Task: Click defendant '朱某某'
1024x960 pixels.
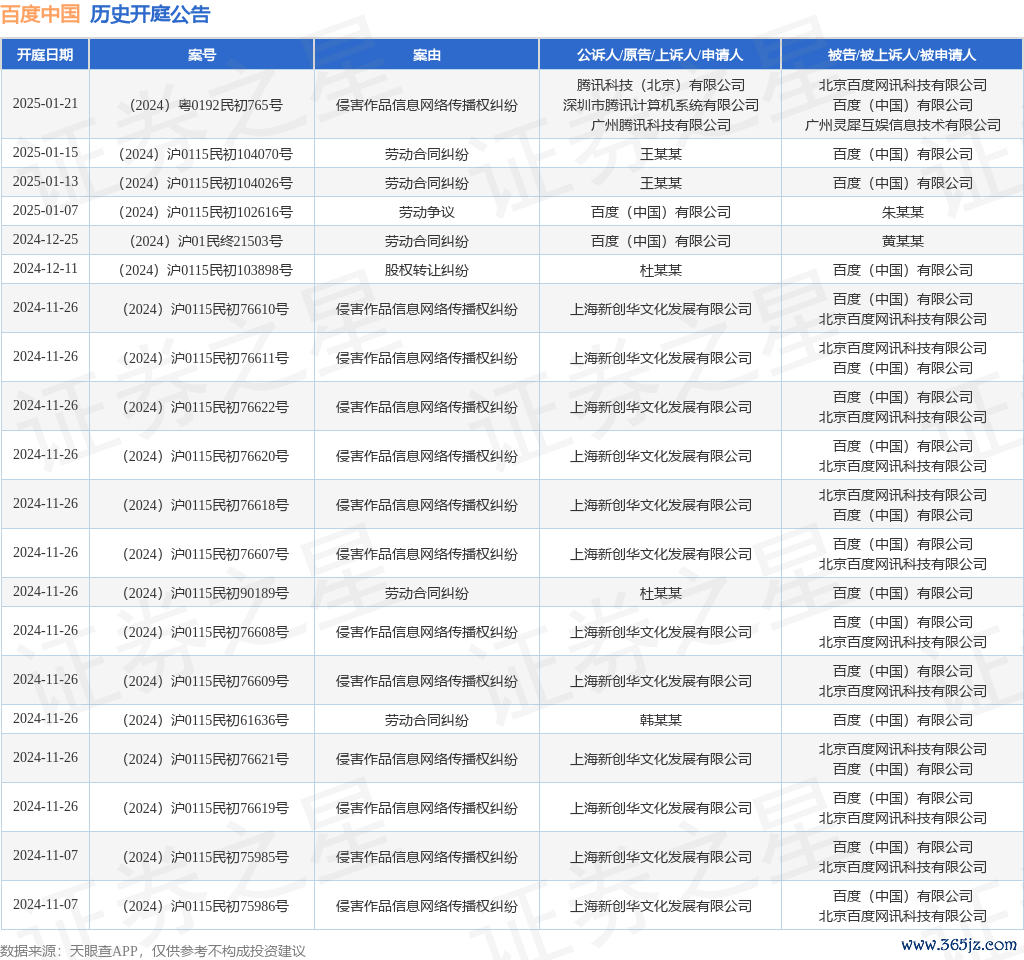Action: point(903,212)
